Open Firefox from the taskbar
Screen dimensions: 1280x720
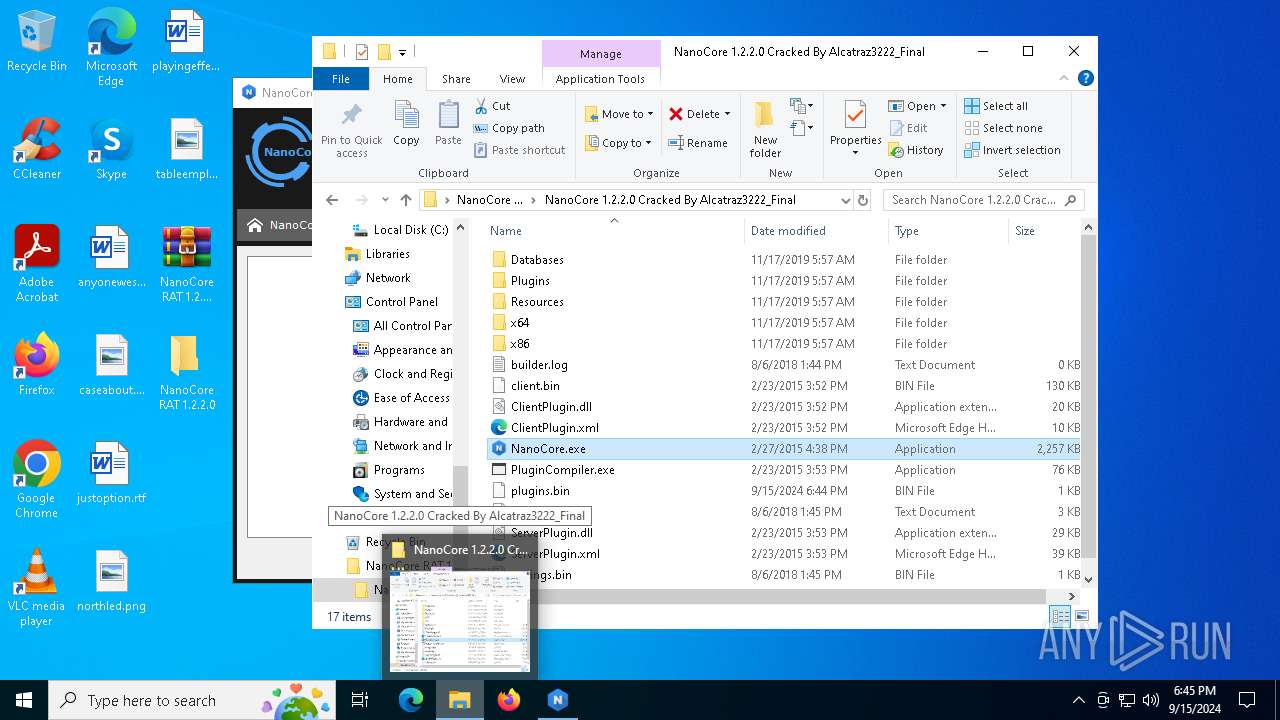coord(509,700)
